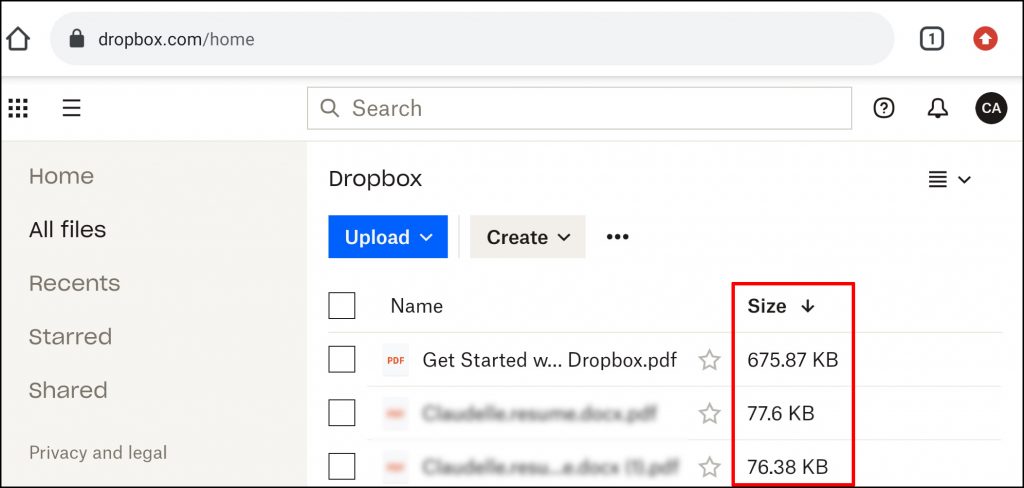Tick checkbox for Get Started Dropbox.pdf
Image resolution: width=1024 pixels, height=488 pixels.
click(x=342, y=359)
